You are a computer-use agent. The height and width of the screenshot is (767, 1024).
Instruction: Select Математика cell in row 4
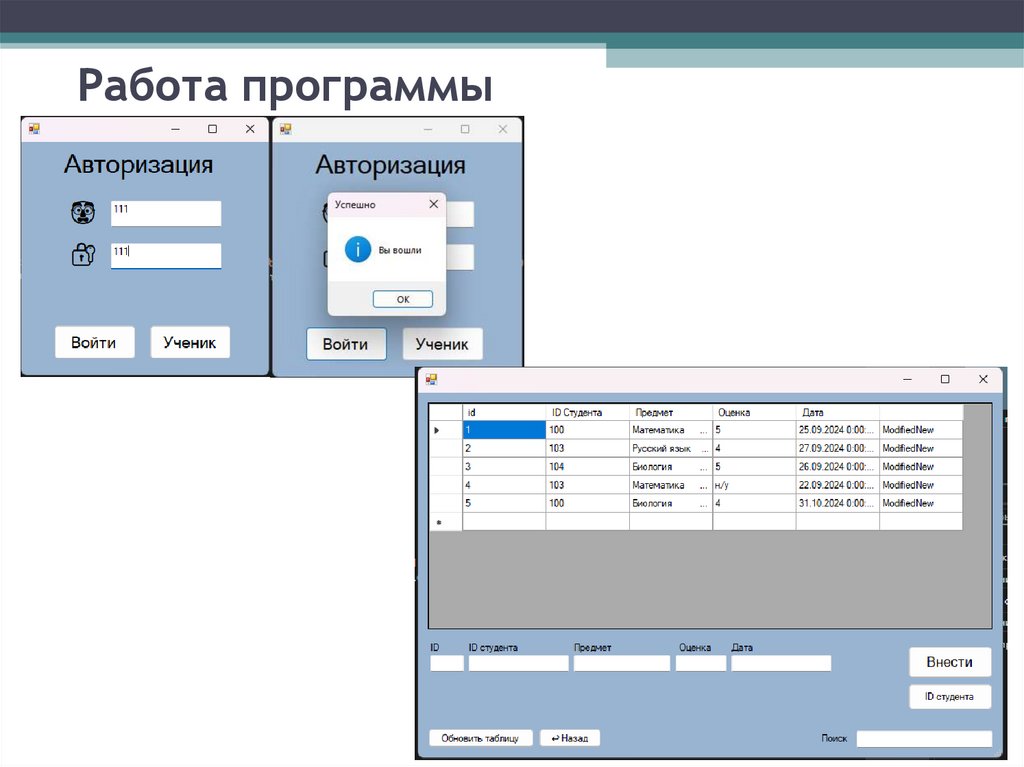[x=671, y=485]
